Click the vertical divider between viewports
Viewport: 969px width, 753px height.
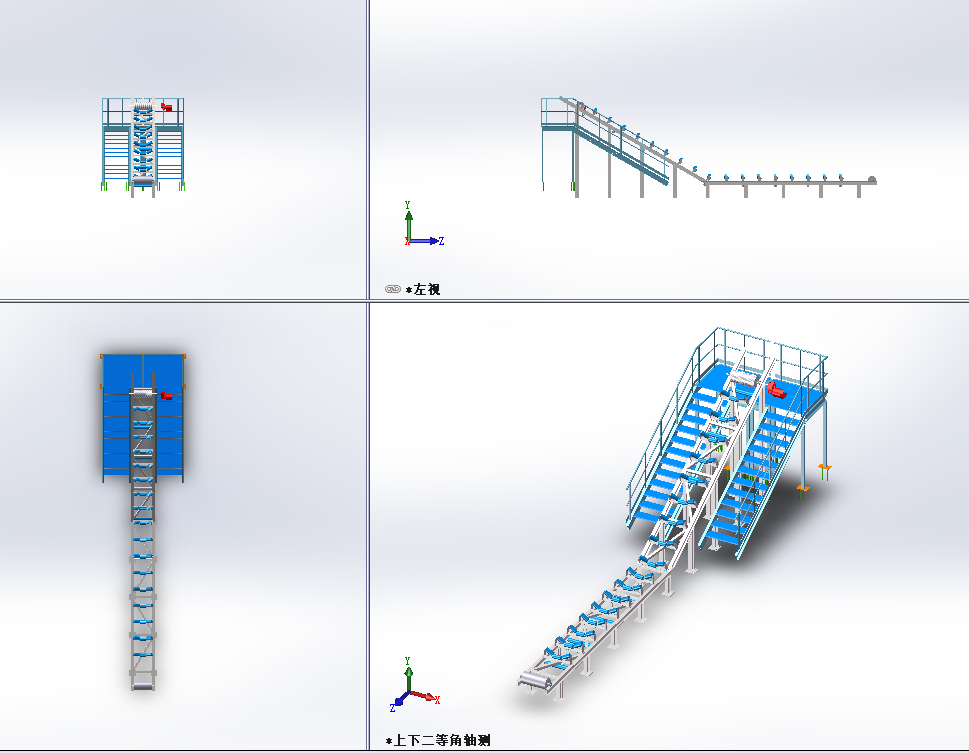pos(368,376)
